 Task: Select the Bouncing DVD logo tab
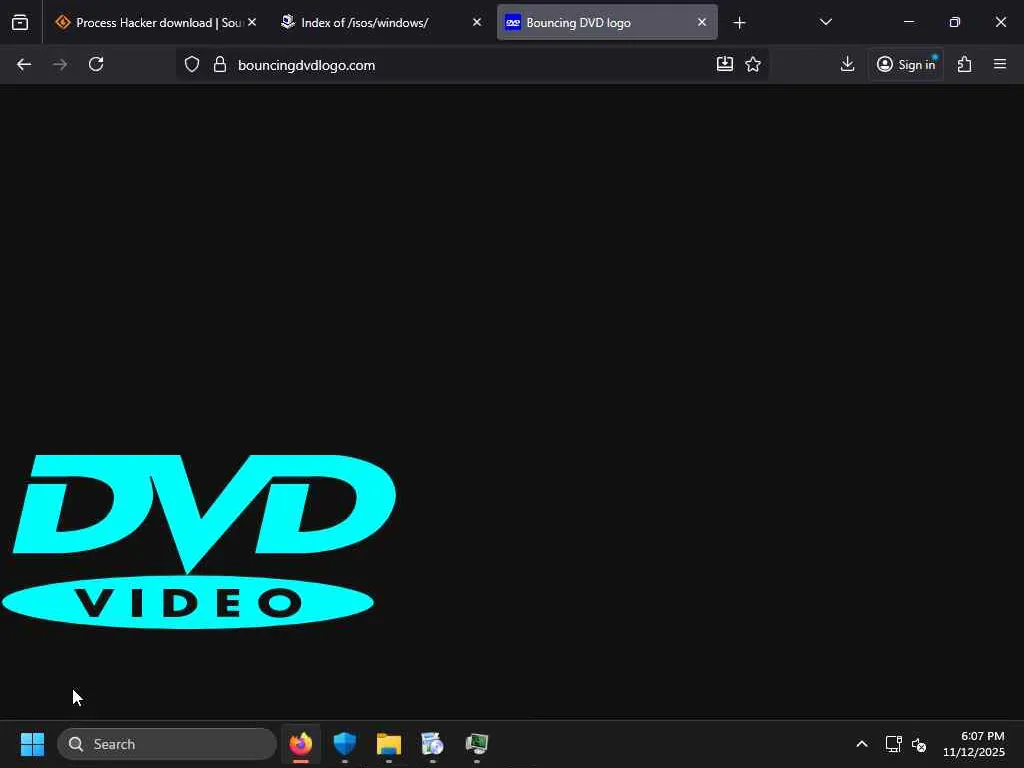(607, 22)
